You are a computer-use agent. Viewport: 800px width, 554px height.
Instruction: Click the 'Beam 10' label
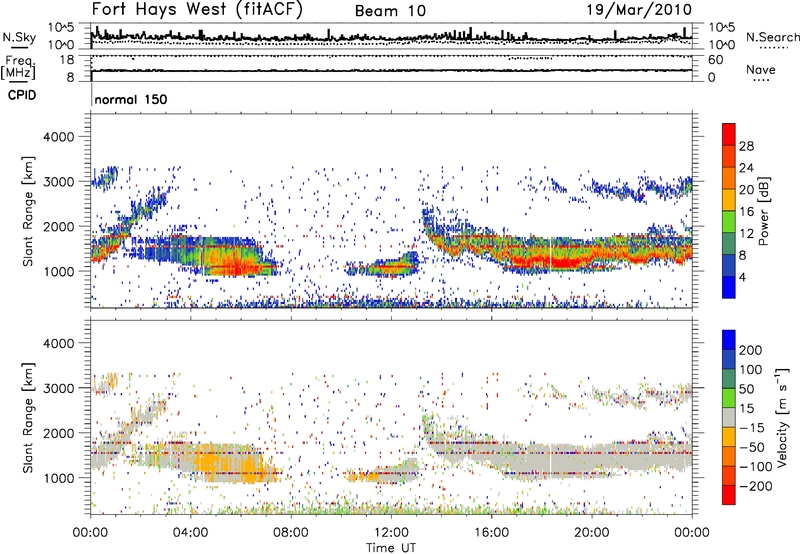tap(390, 11)
